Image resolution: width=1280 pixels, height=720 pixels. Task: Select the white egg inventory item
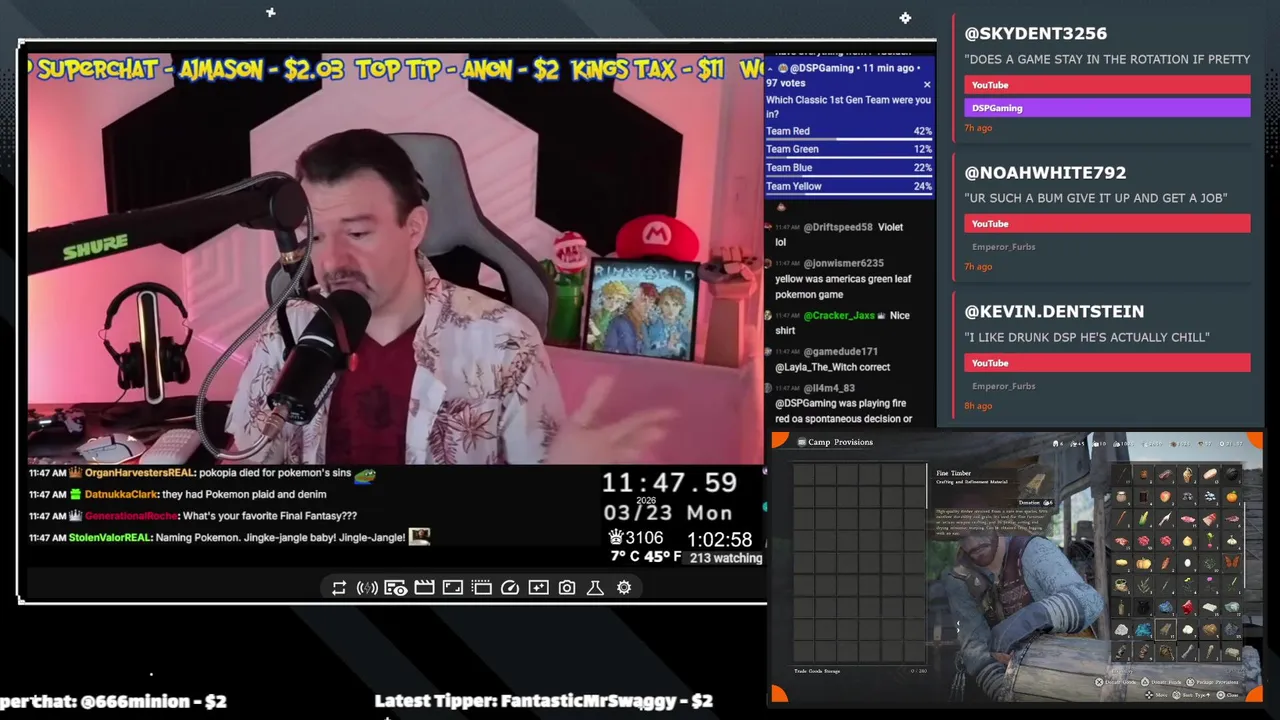point(1188,563)
